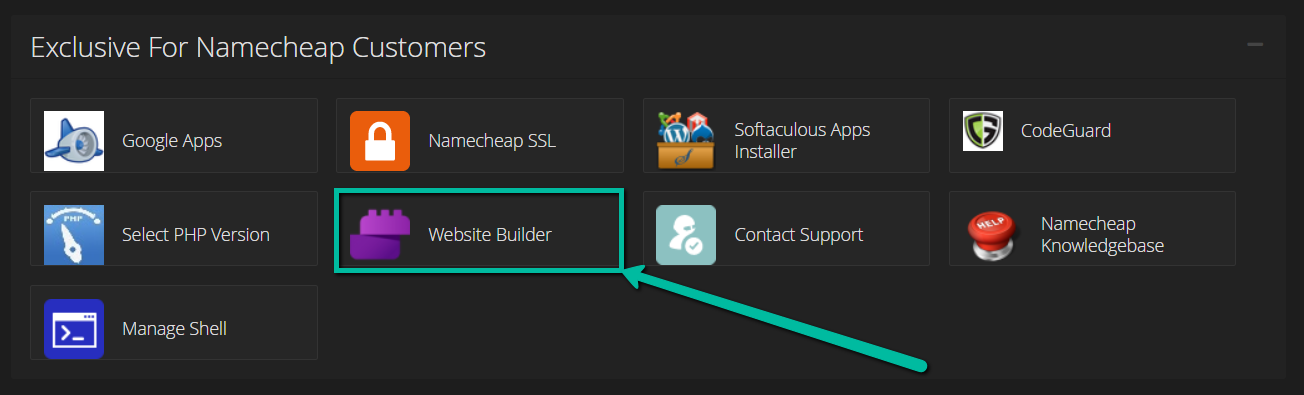
Task: Open the purple Website Builder icon
Action: [380, 235]
